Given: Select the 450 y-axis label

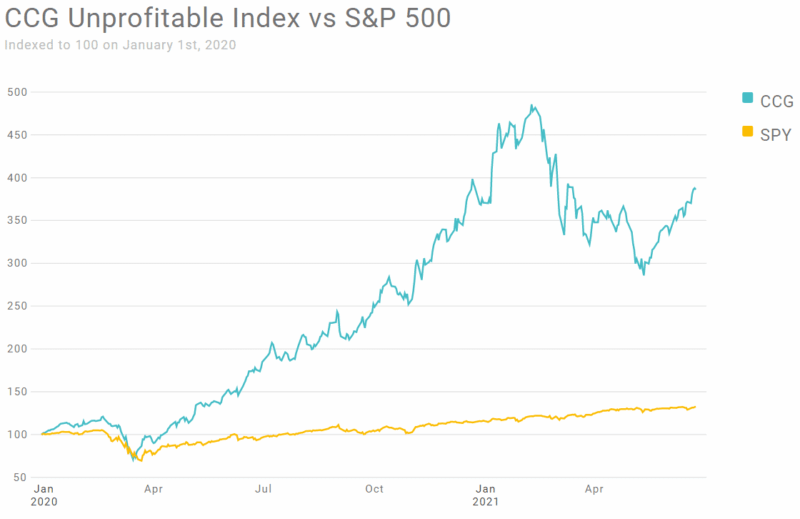Looking at the screenshot, I should [17, 135].
